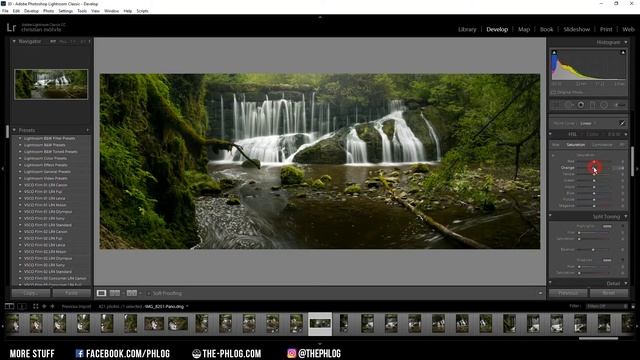This screenshot has width=640, height=360.
Task: Select the Spot Removal tool
Action: point(568,105)
